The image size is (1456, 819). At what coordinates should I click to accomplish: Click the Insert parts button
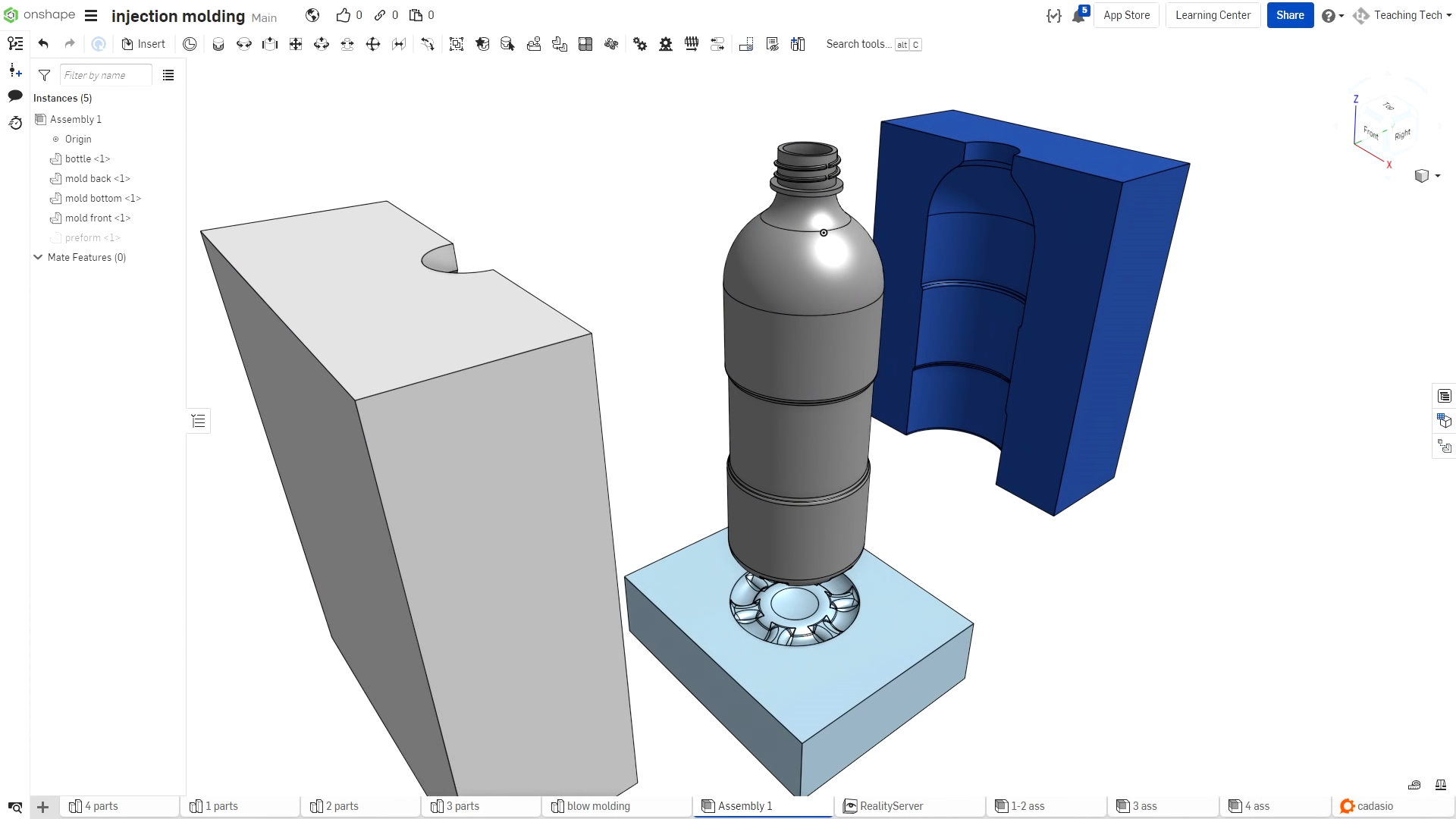(x=143, y=44)
